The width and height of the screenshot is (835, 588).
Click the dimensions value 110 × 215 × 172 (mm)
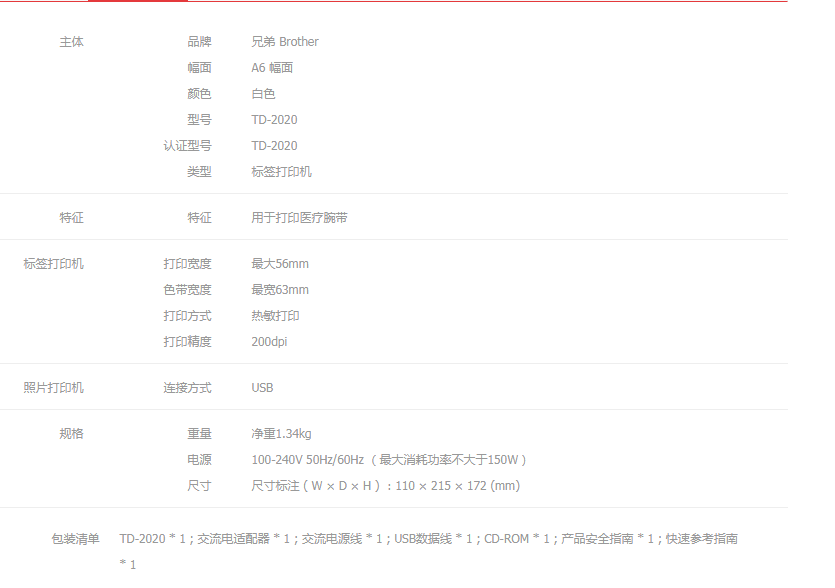click(x=458, y=486)
